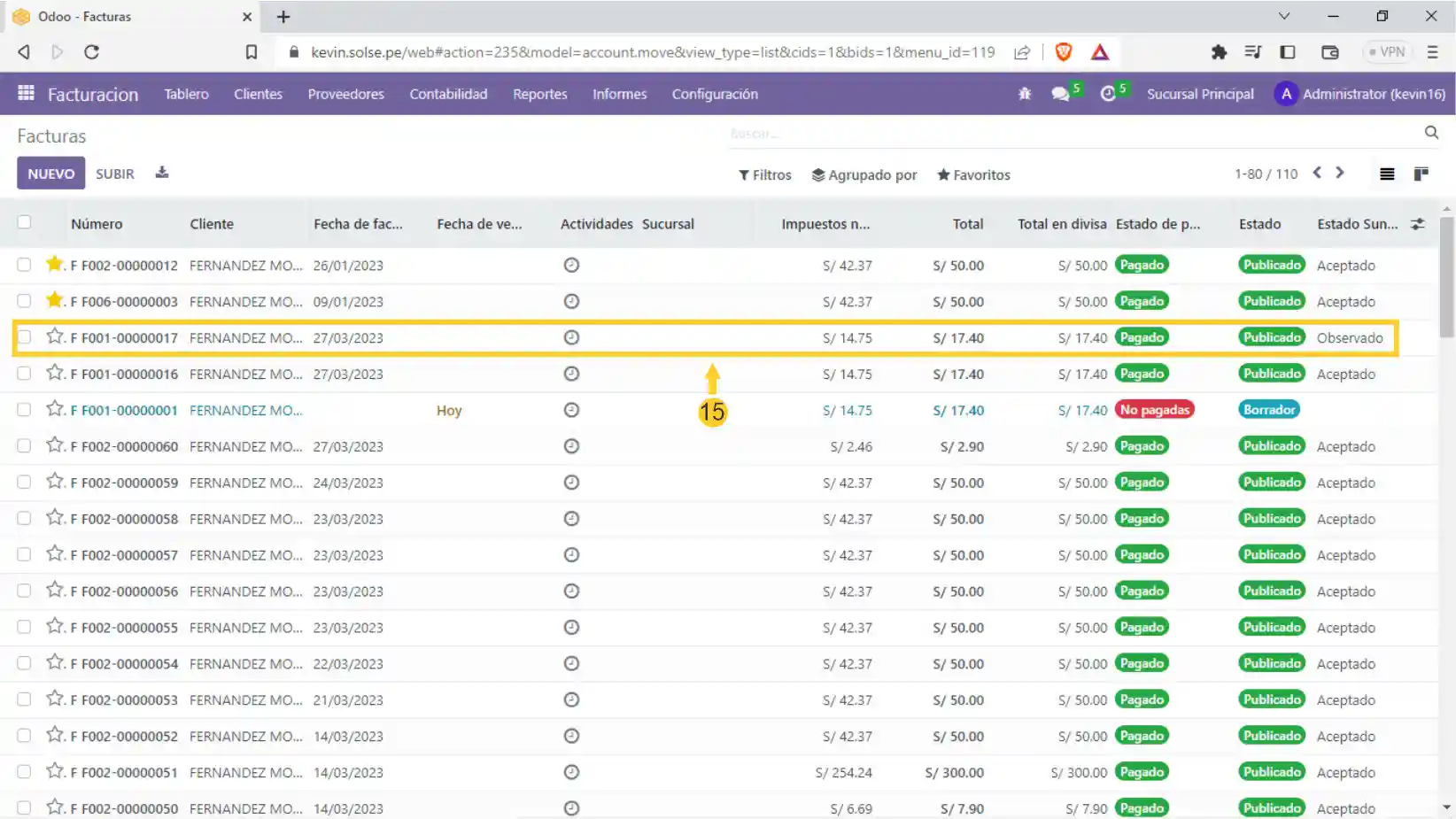Open the Tablero menu item
The width and height of the screenshot is (1456, 819).
point(186,94)
